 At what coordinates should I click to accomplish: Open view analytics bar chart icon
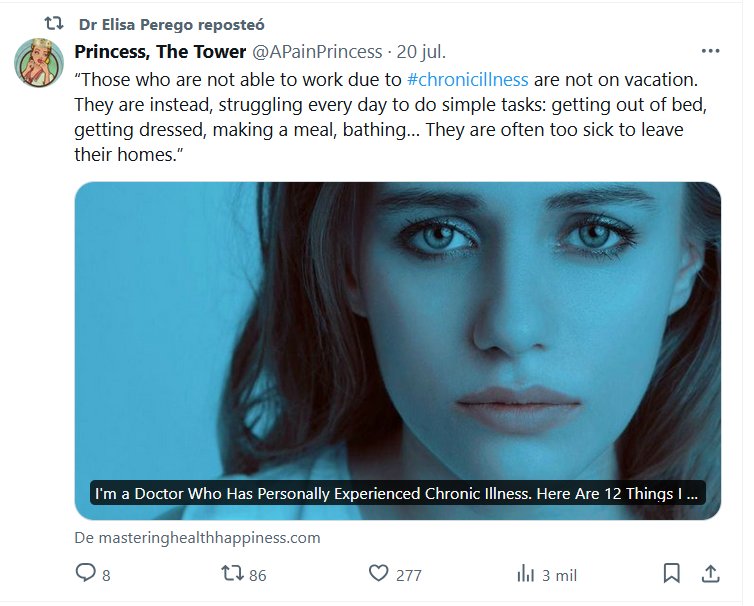click(x=525, y=574)
